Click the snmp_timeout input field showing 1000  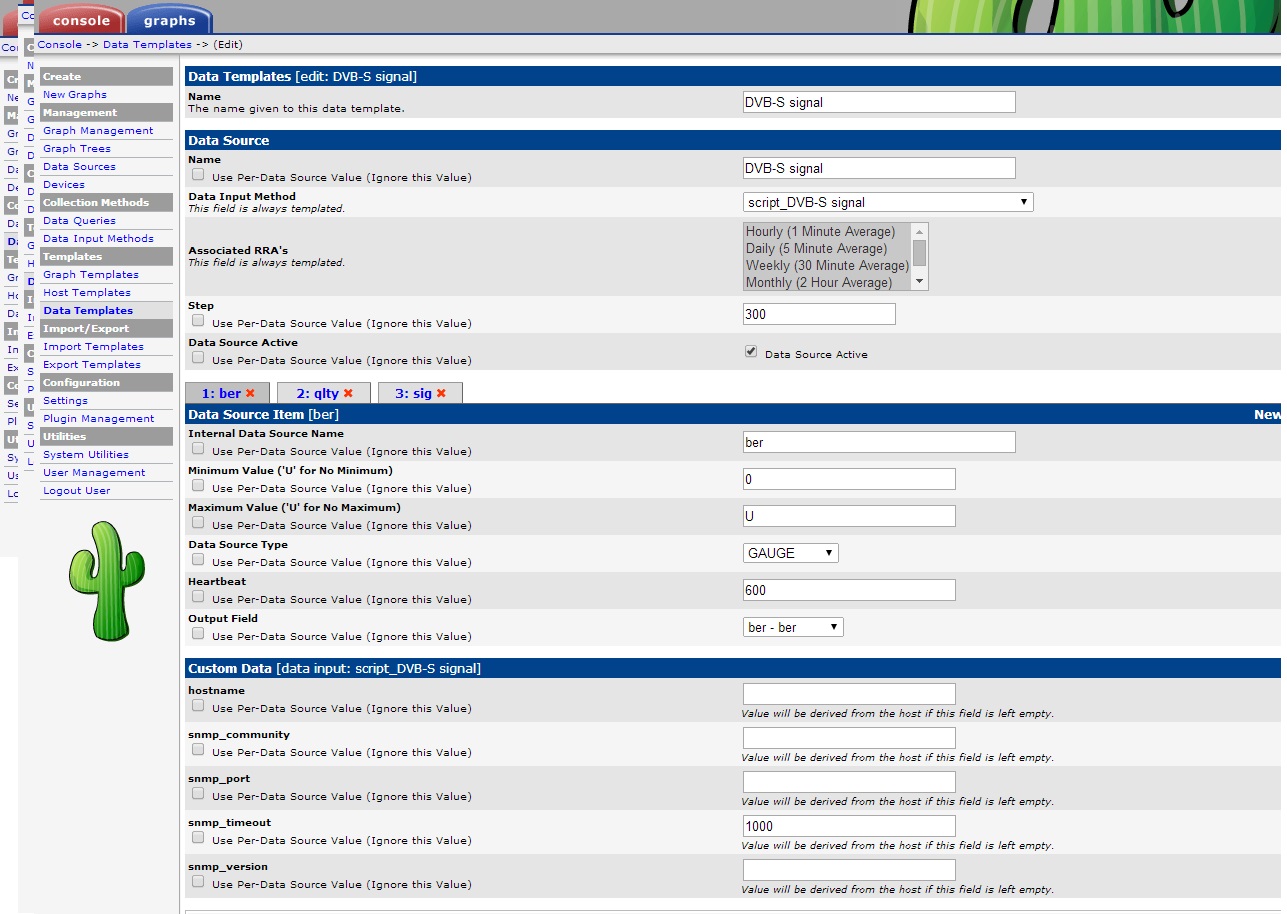click(849, 826)
